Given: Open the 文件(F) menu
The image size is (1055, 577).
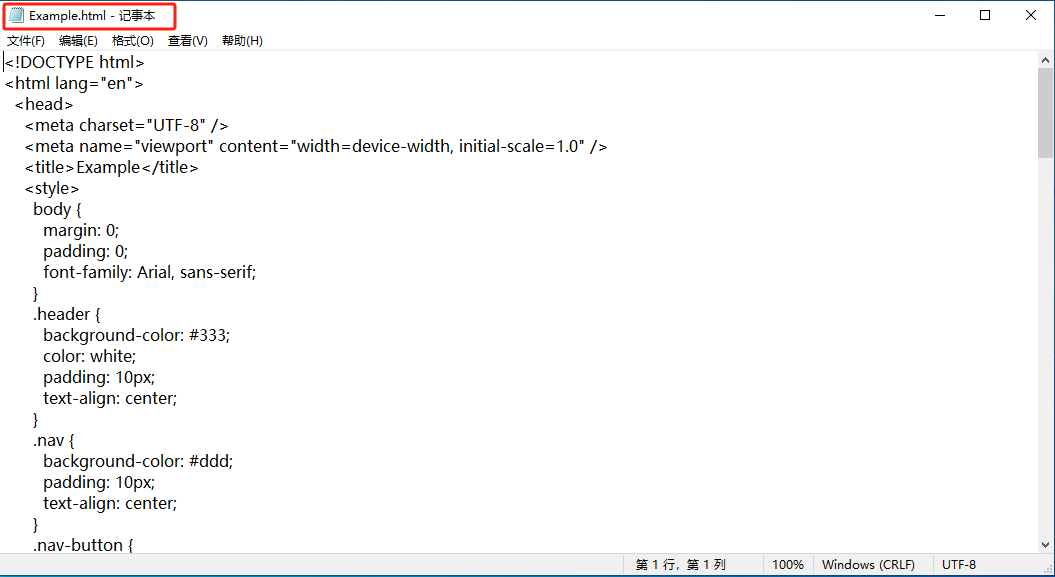Looking at the screenshot, I should click(26, 41).
